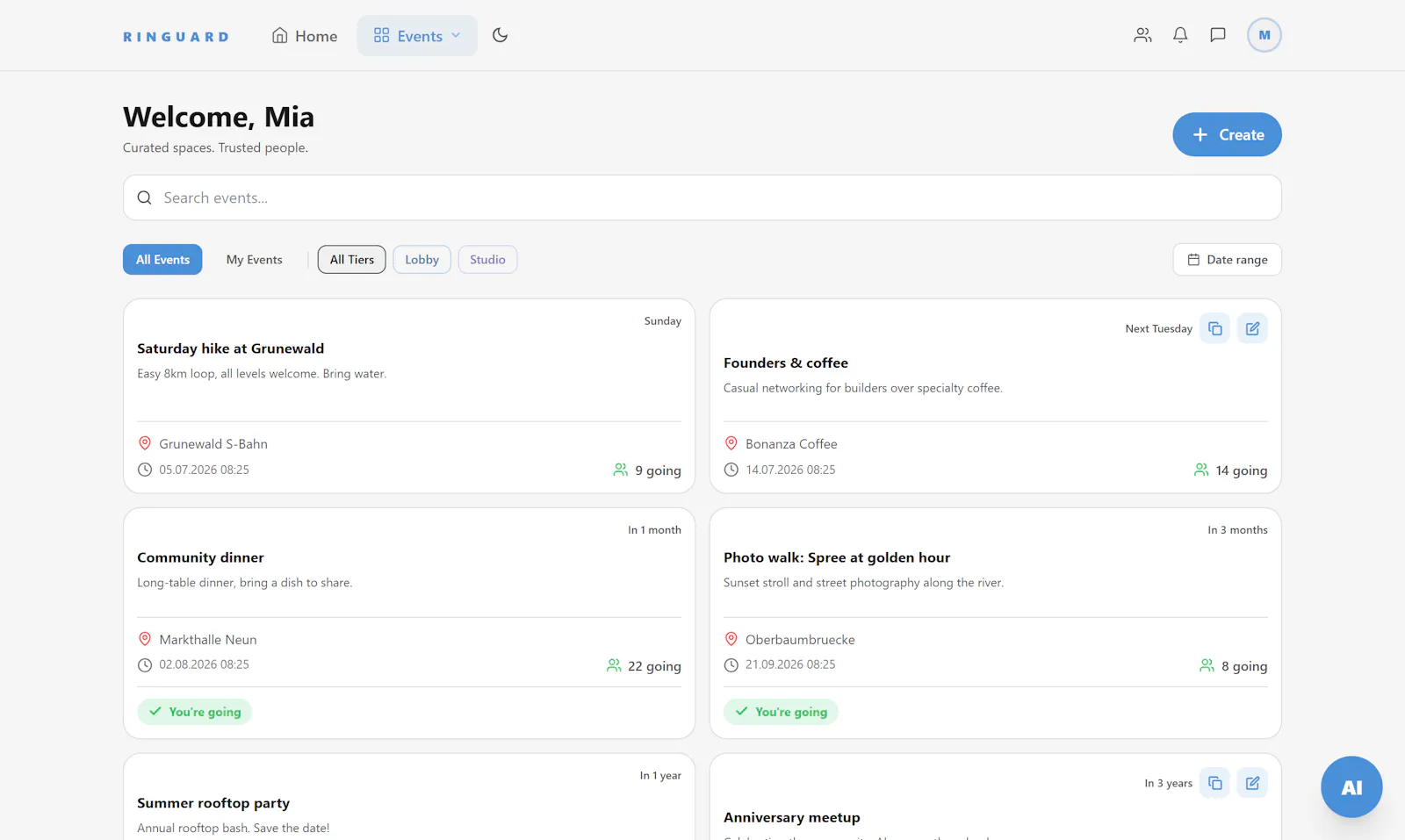Image resolution: width=1405 pixels, height=840 pixels.
Task: Click the location pin beside Bonanza Coffee
Action: pos(731,443)
